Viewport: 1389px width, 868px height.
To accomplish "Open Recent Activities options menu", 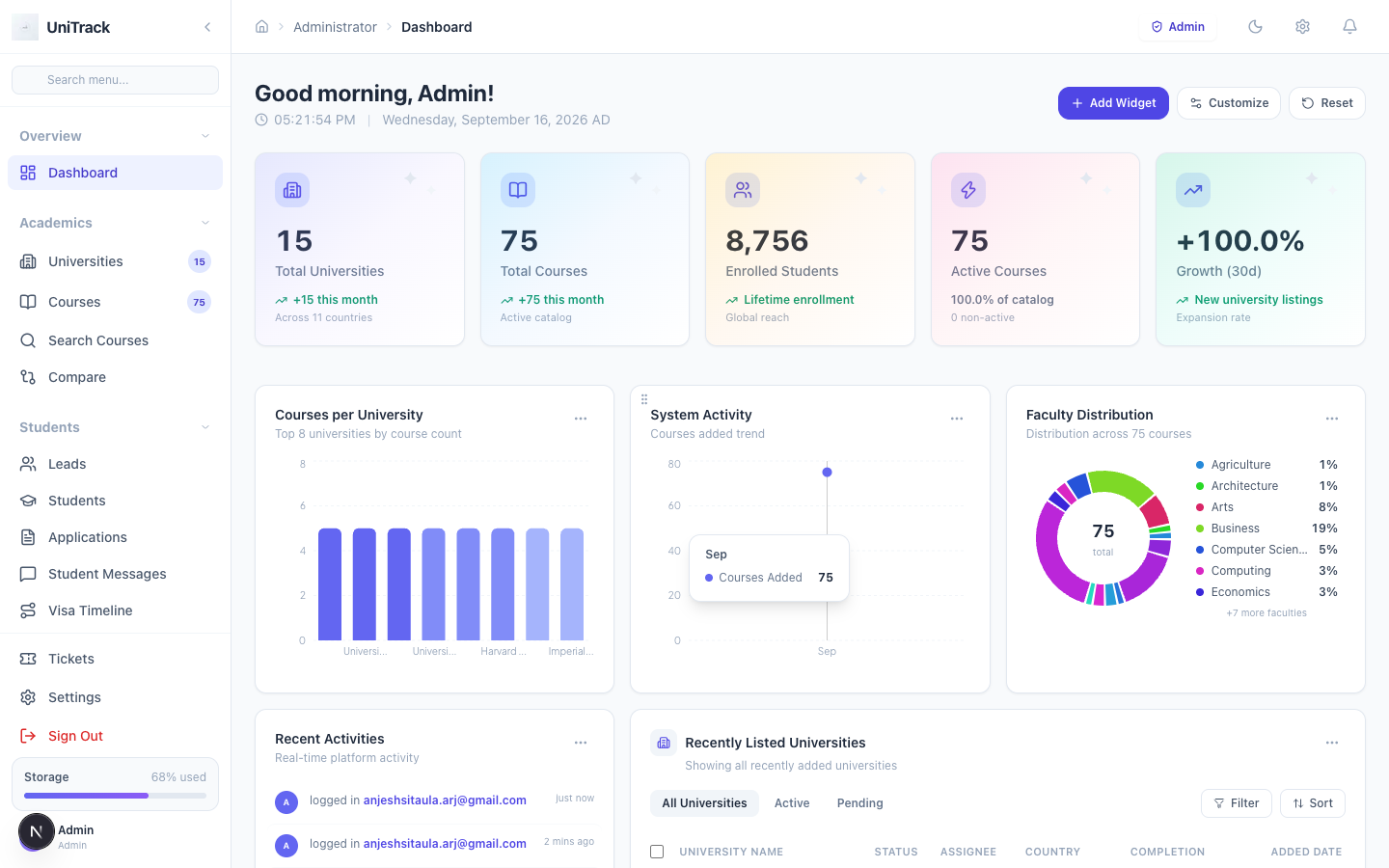I will (x=581, y=743).
